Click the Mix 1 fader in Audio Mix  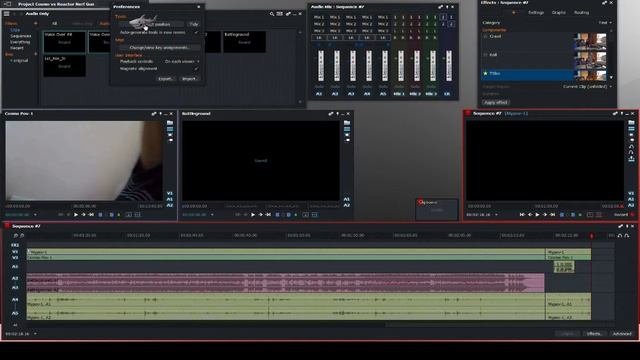pos(400,65)
